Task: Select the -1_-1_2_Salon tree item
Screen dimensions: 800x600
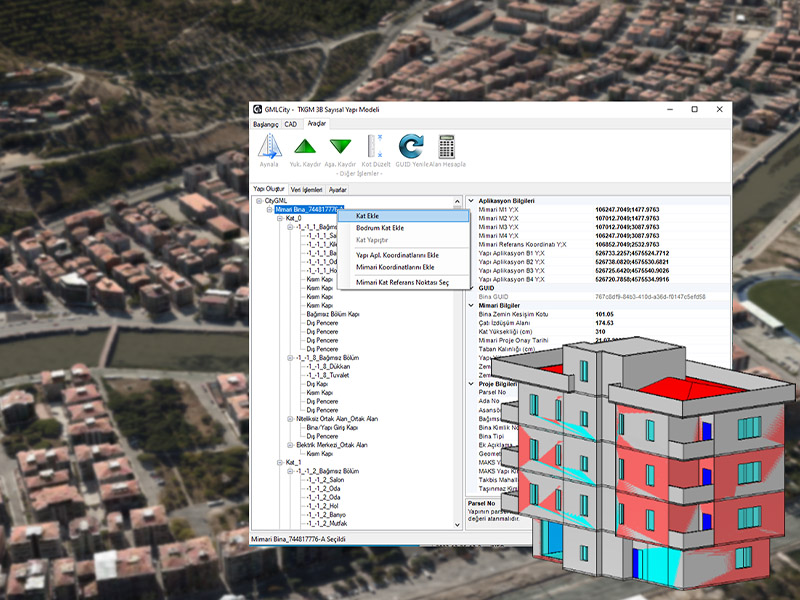Action: (324, 480)
